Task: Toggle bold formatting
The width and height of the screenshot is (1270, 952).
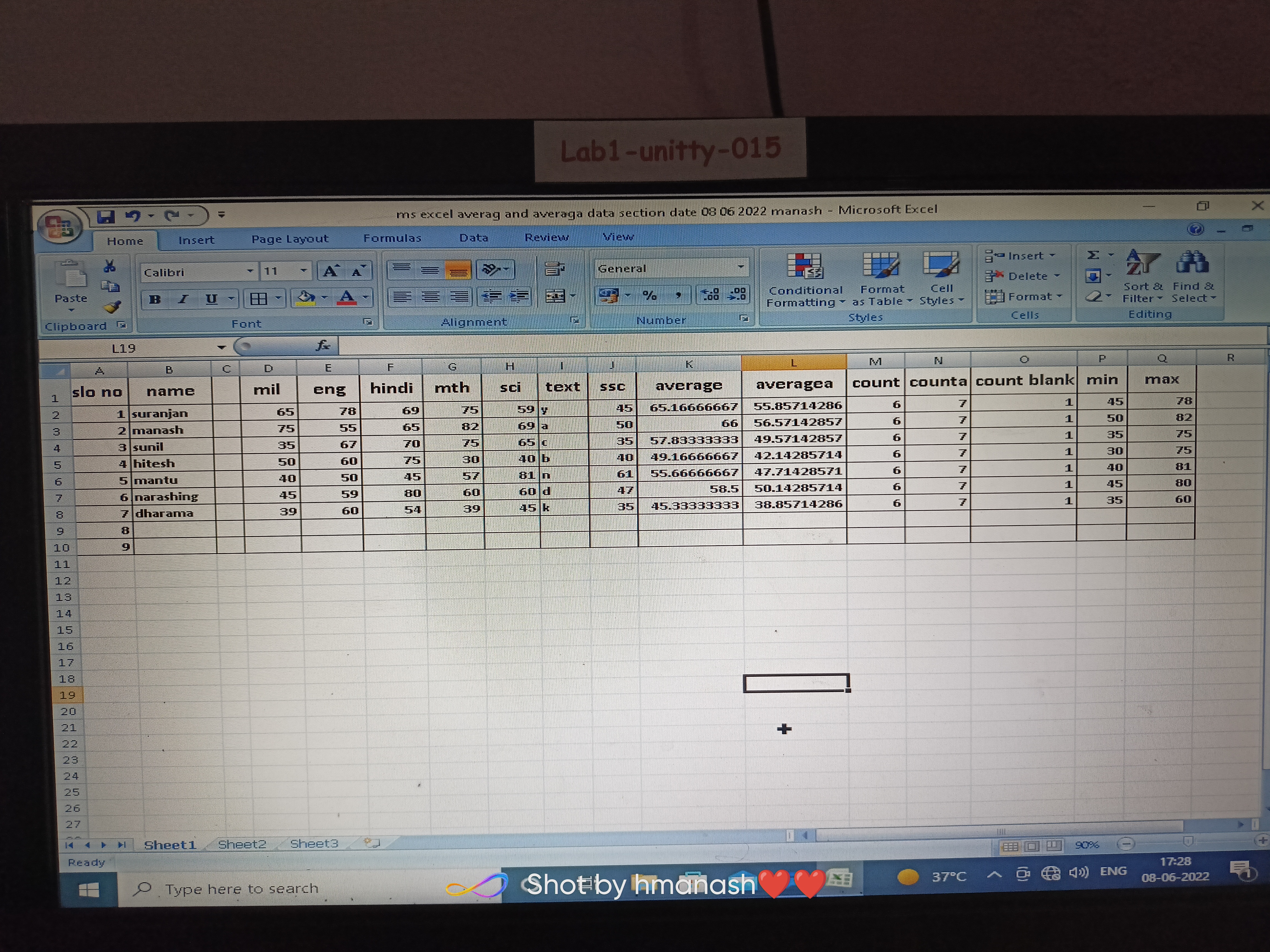Action: (155, 299)
